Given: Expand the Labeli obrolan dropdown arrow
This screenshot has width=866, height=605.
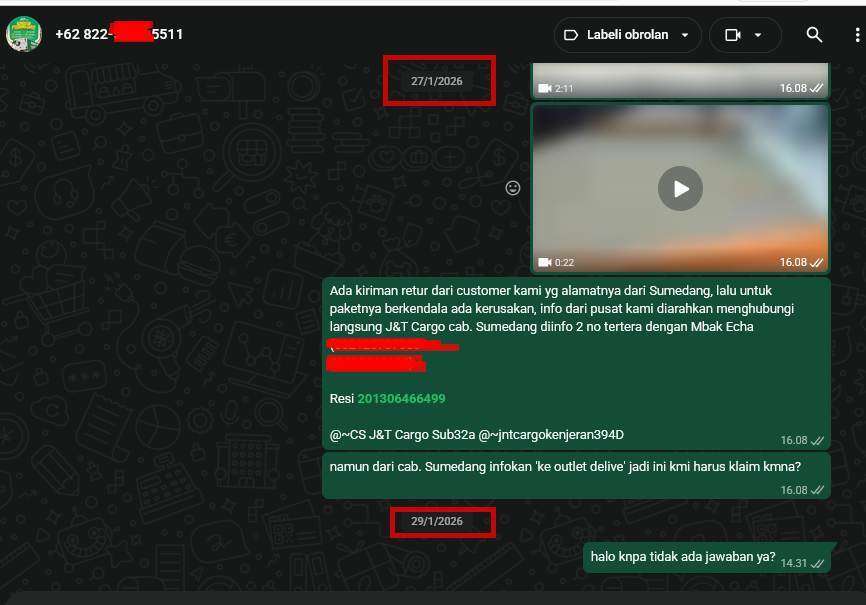Looking at the screenshot, I should pyautogui.click(x=685, y=35).
